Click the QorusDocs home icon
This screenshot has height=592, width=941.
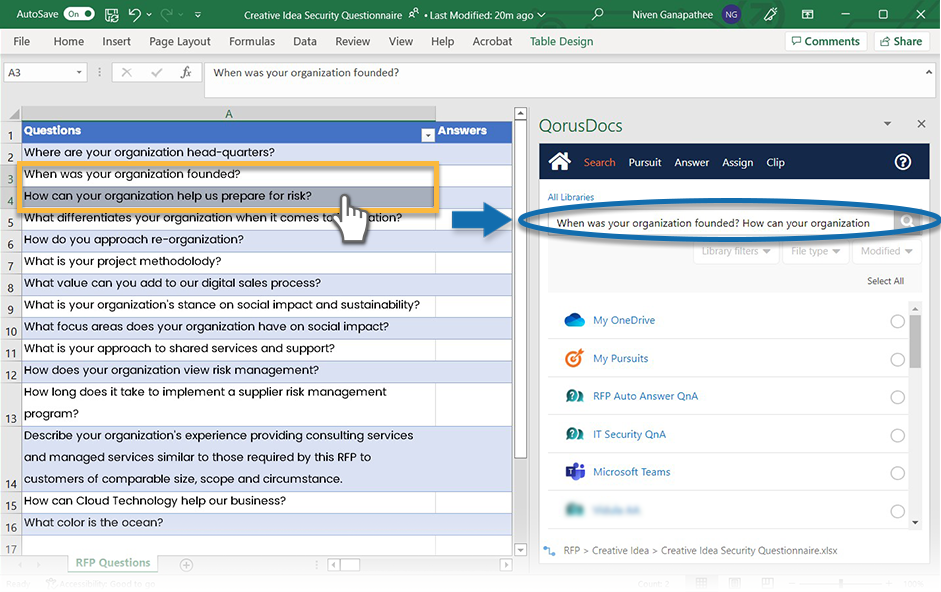tap(559, 162)
